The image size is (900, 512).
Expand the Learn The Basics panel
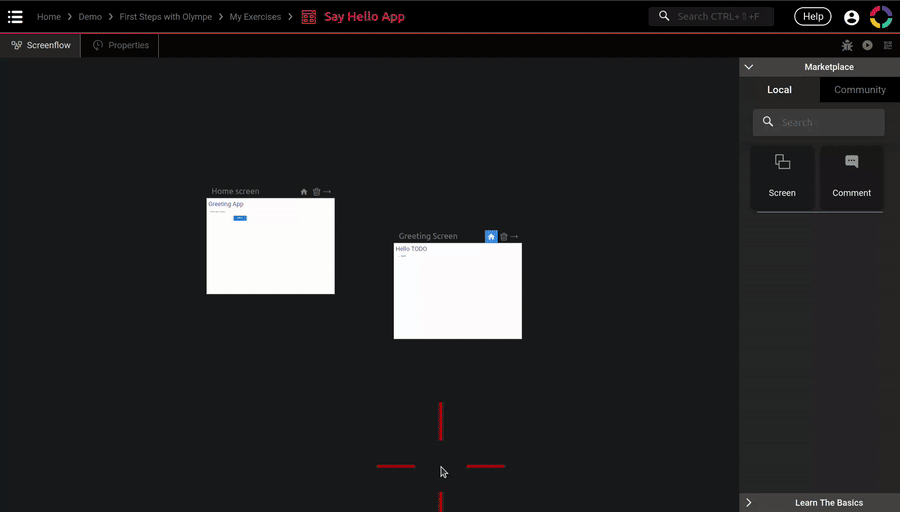[749, 502]
